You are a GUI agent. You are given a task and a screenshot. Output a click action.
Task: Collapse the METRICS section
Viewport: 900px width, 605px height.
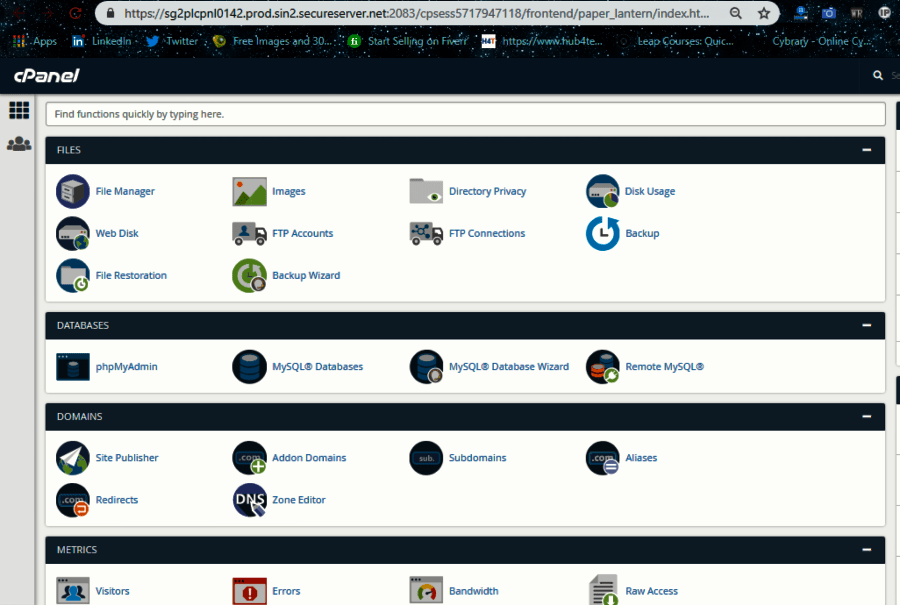pos(867,550)
